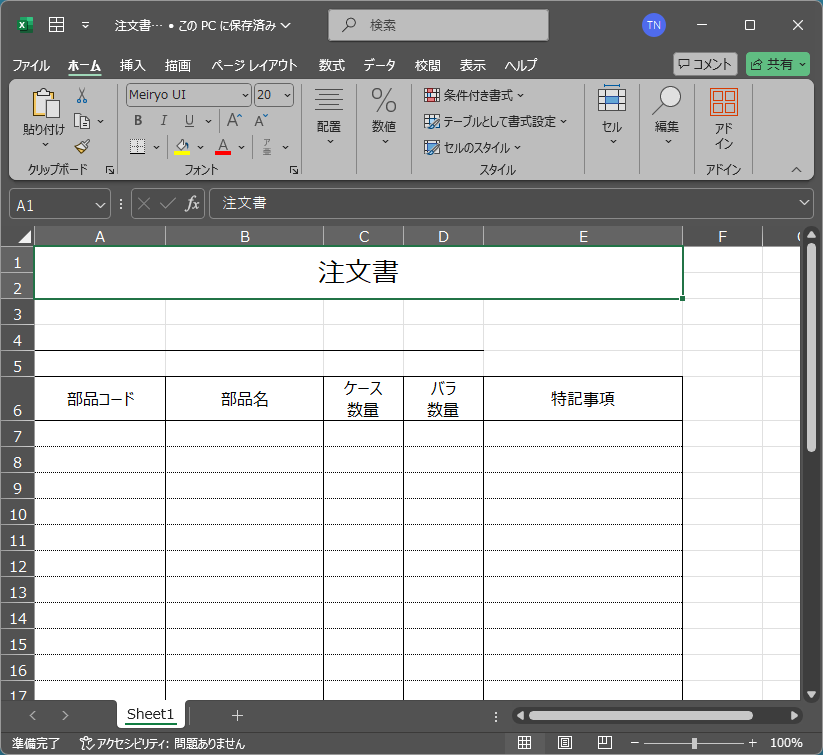Click the Share (共有) button

click(x=778, y=64)
